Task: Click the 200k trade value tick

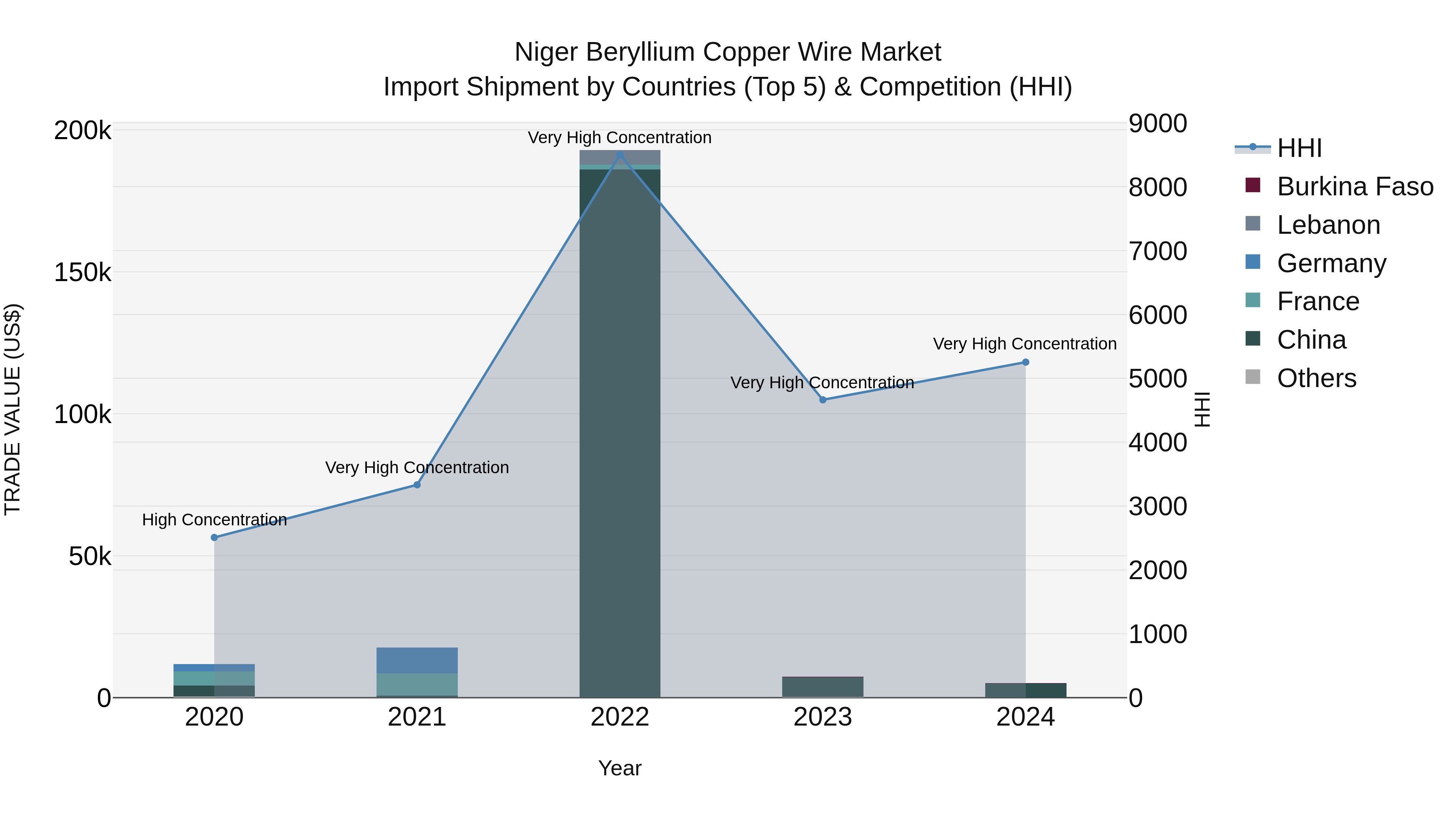Action: [83, 131]
